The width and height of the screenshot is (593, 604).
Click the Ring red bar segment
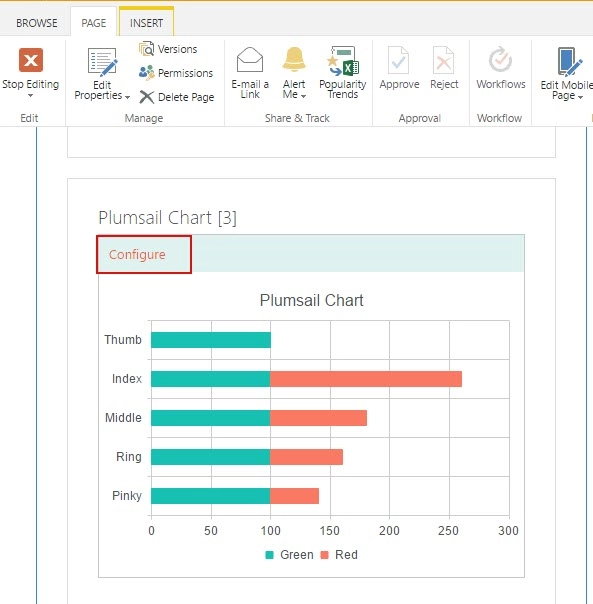point(307,457)
